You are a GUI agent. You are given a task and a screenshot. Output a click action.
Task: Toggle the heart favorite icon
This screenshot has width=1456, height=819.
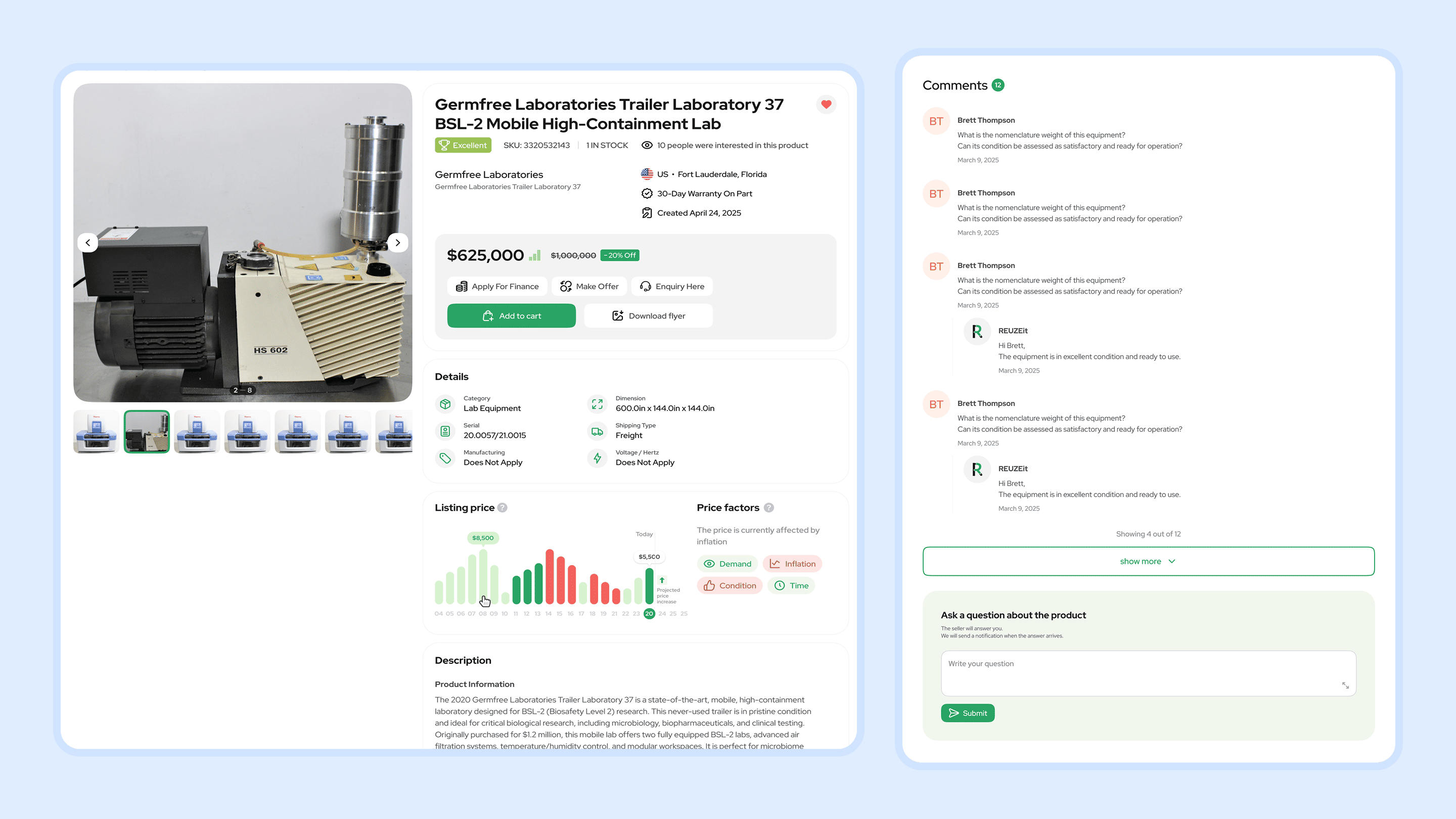[826, 104]
